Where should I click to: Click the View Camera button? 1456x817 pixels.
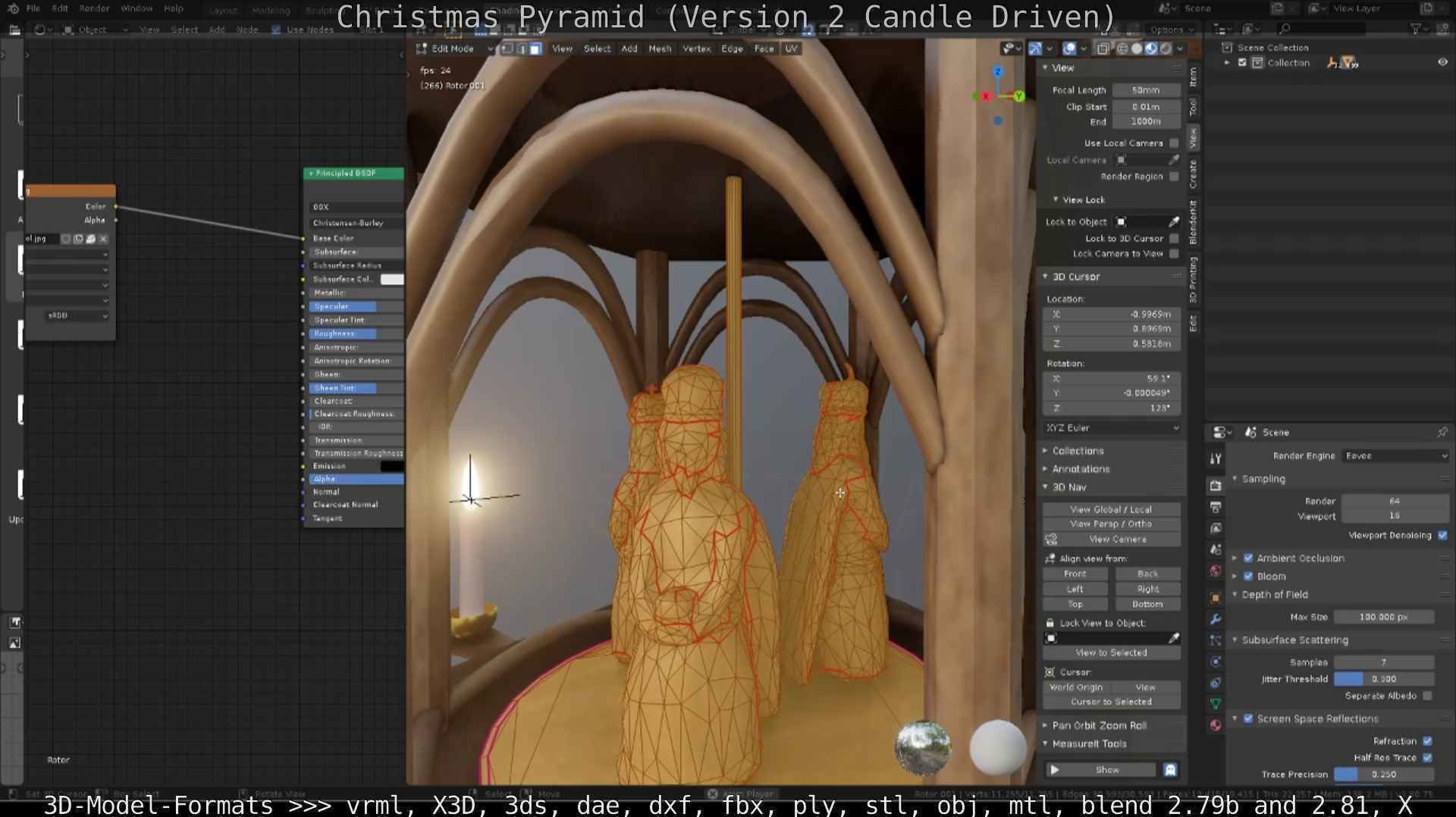click(1118, 540)
